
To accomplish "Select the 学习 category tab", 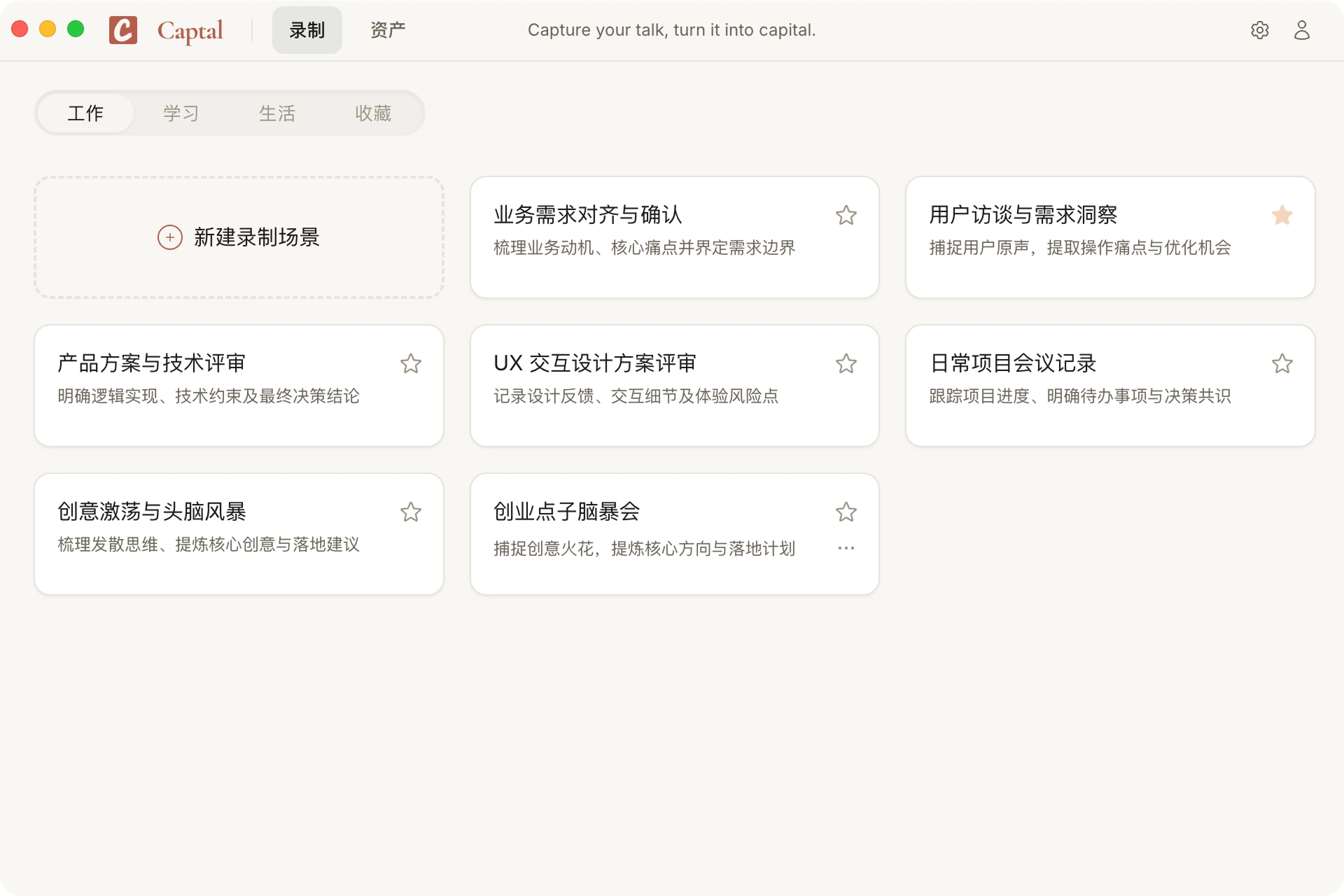I will coord(181,113).
